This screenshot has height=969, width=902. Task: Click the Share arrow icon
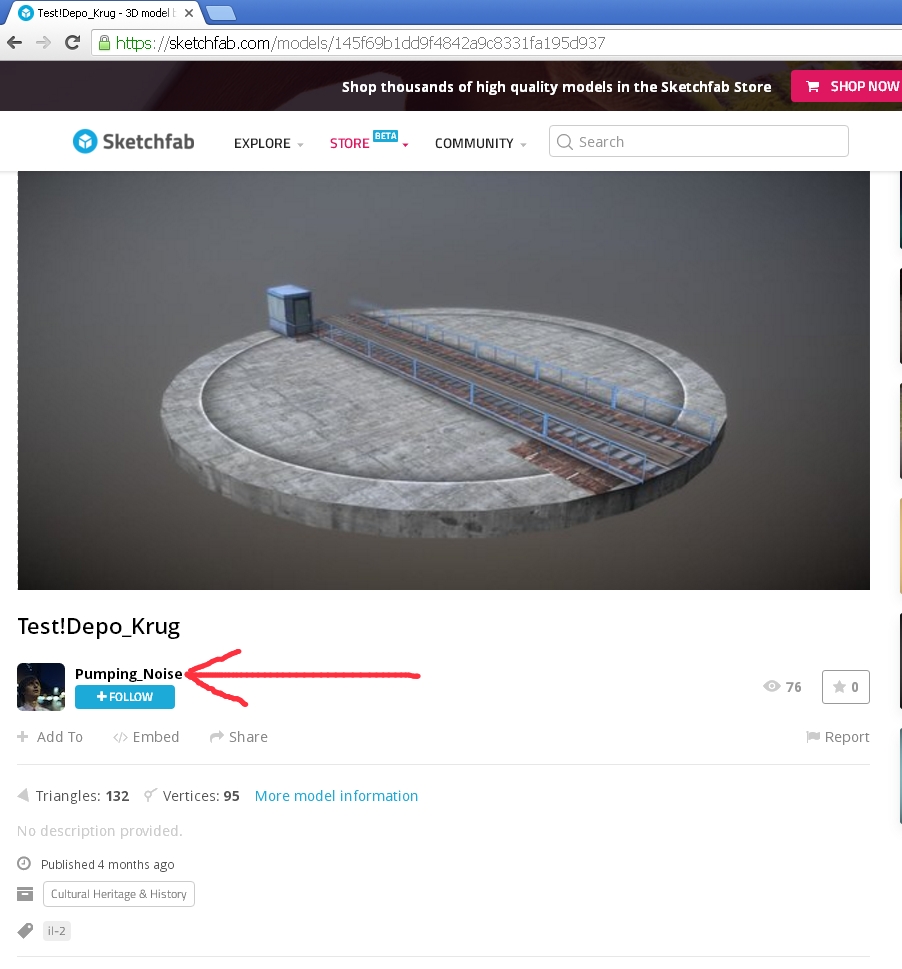[x=217, y=737]
